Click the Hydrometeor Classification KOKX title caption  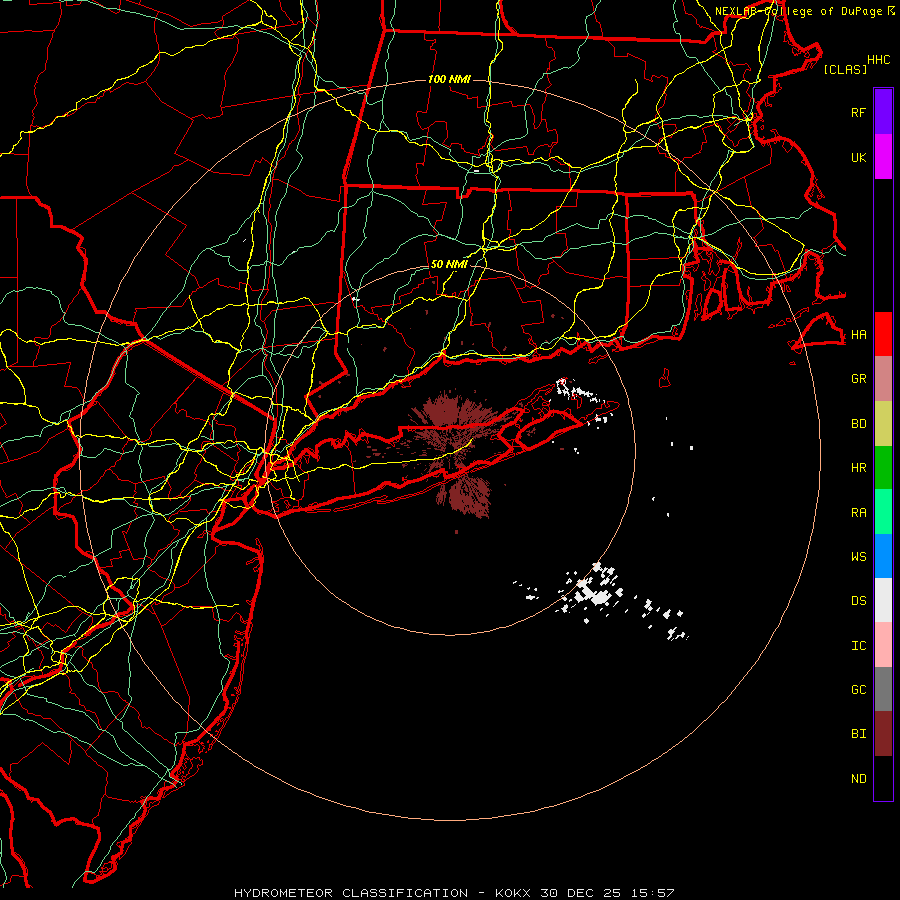coord(454,893)
